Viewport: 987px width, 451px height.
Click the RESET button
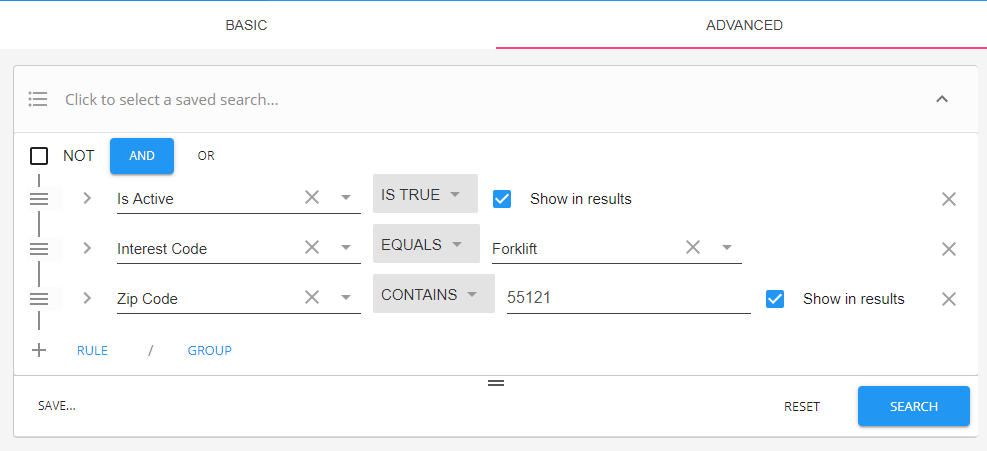[801, 407]
